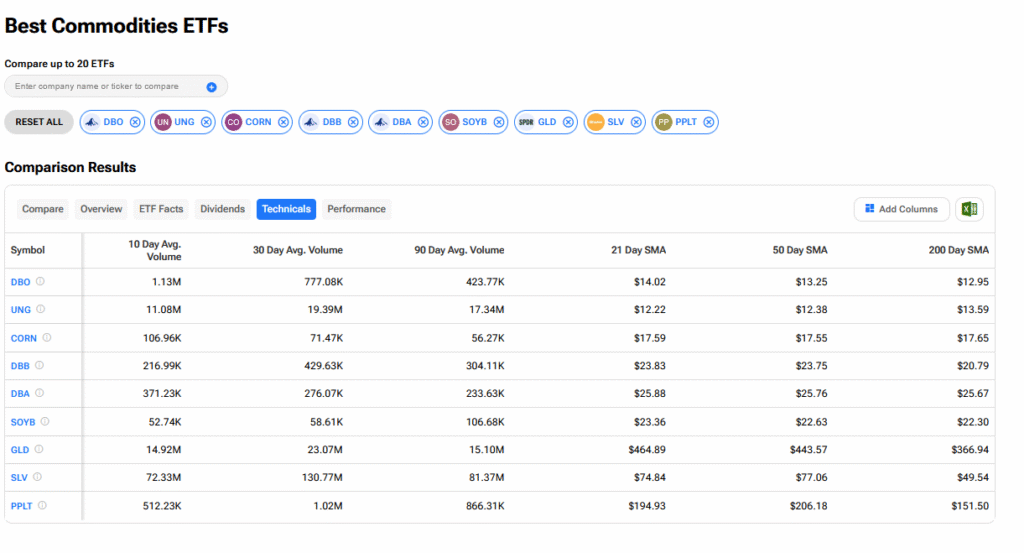The image size is (1024, 553).
Task: Open info icon next to SLV symbol
Action: 37,477
